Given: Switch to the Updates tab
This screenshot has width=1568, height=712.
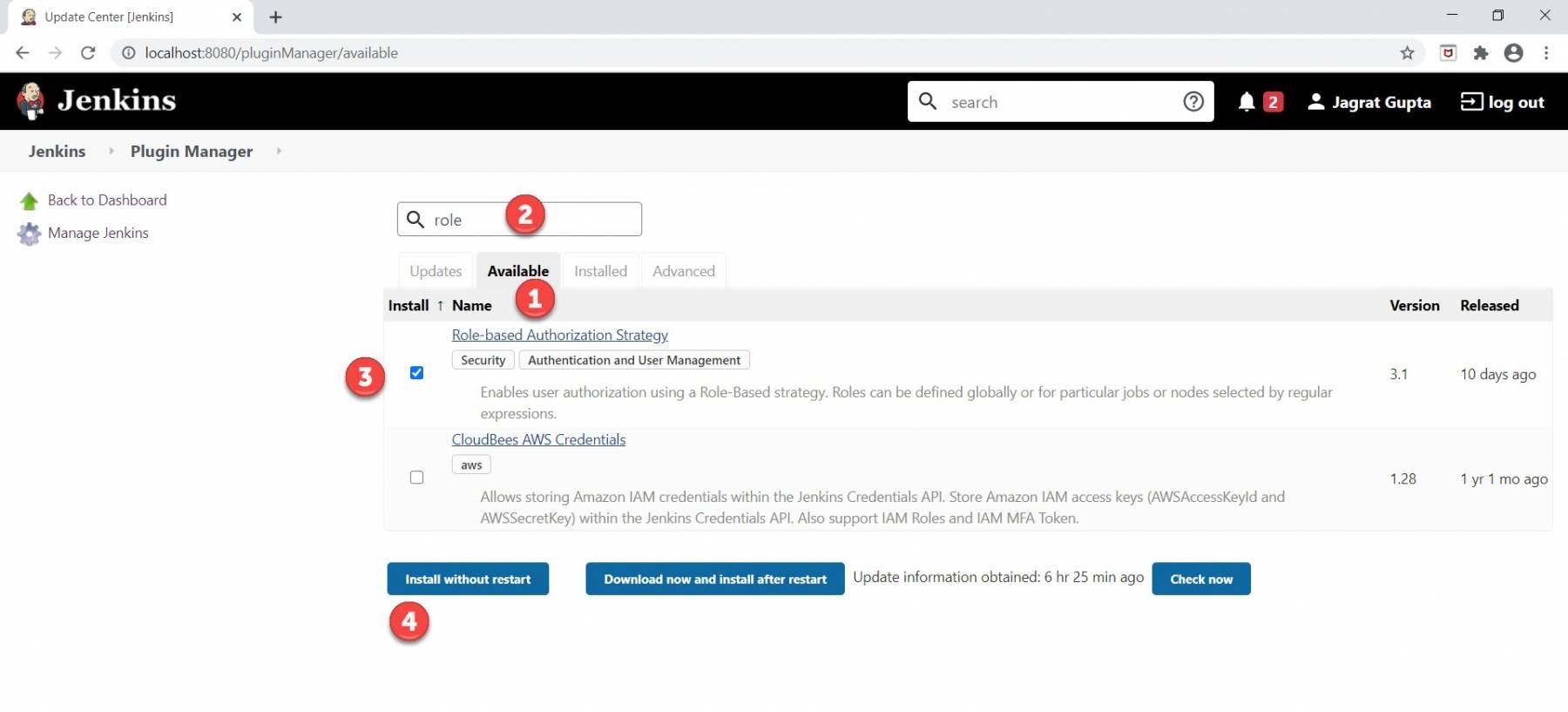Looking at the screenshot, I should pyautogui.click(x=436, y=271).
